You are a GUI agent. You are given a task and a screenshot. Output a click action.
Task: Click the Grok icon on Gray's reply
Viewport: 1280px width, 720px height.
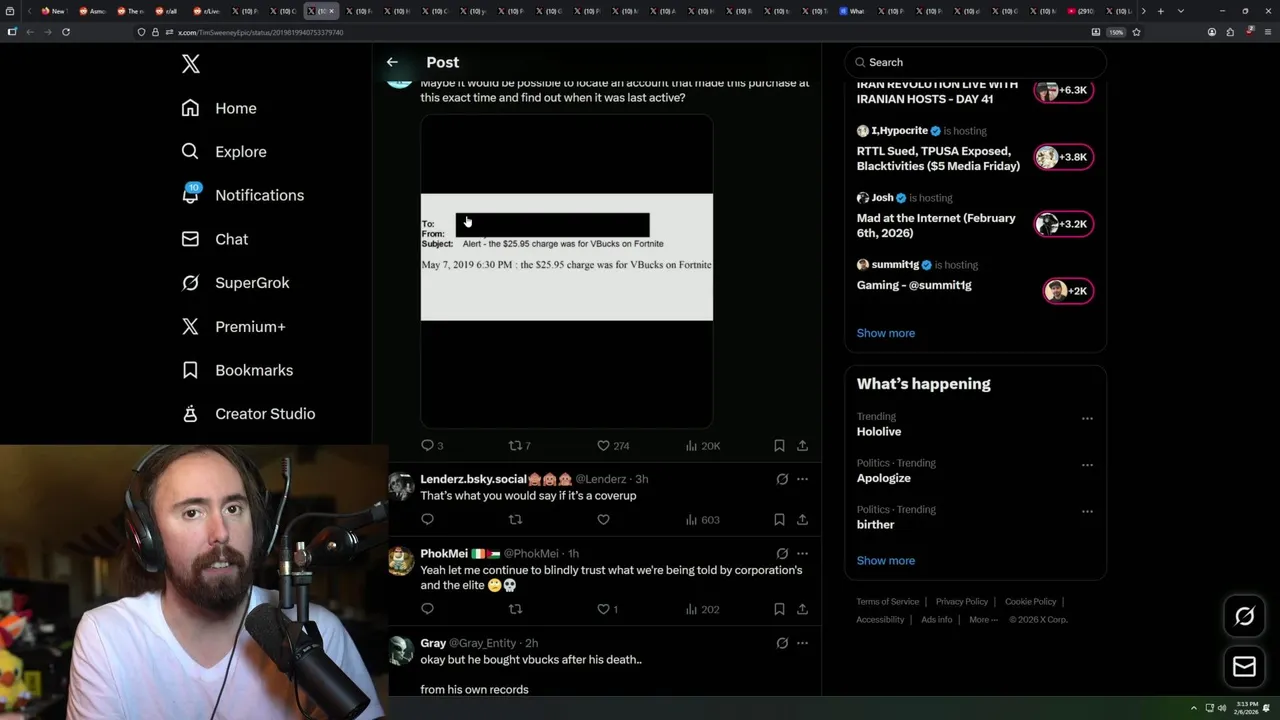click(x=782, y=643)
